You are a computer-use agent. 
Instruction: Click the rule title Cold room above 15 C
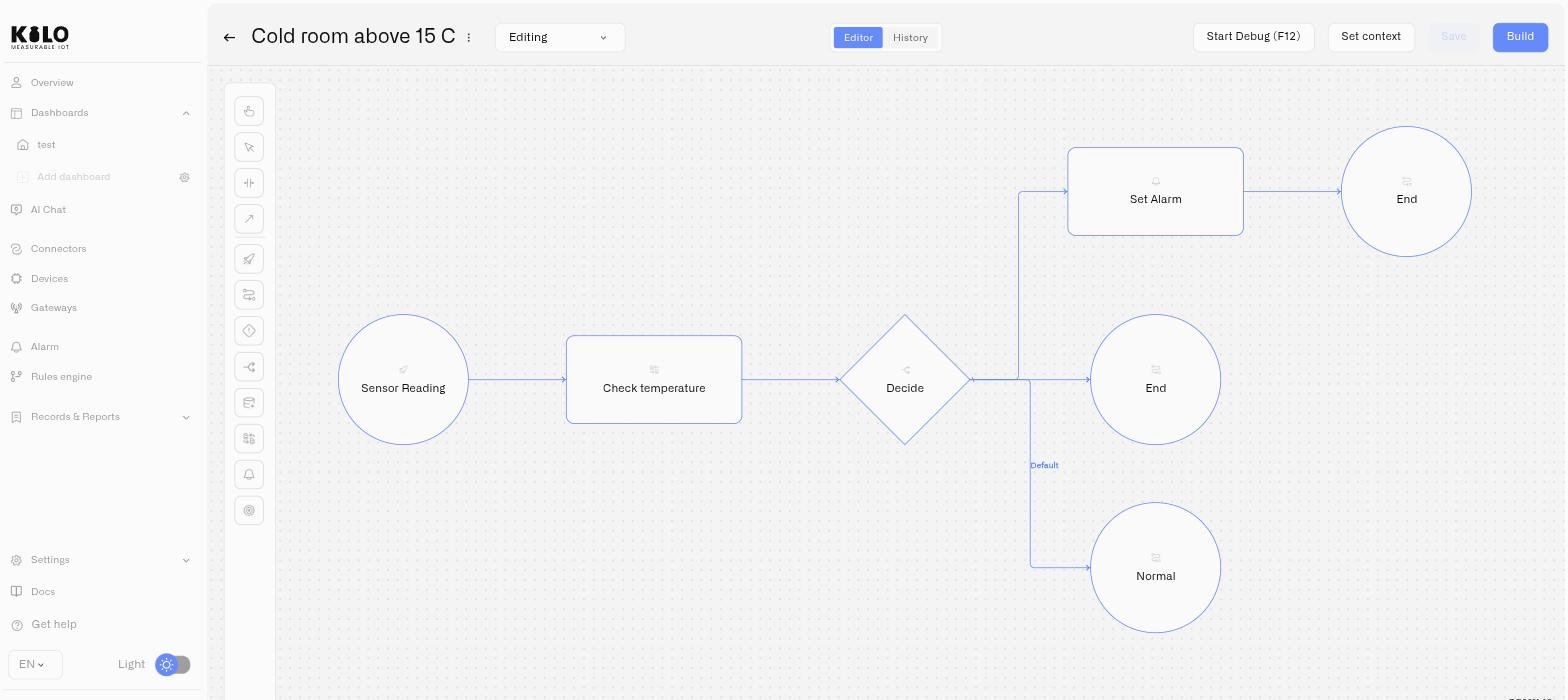click(x=353, y=36)
